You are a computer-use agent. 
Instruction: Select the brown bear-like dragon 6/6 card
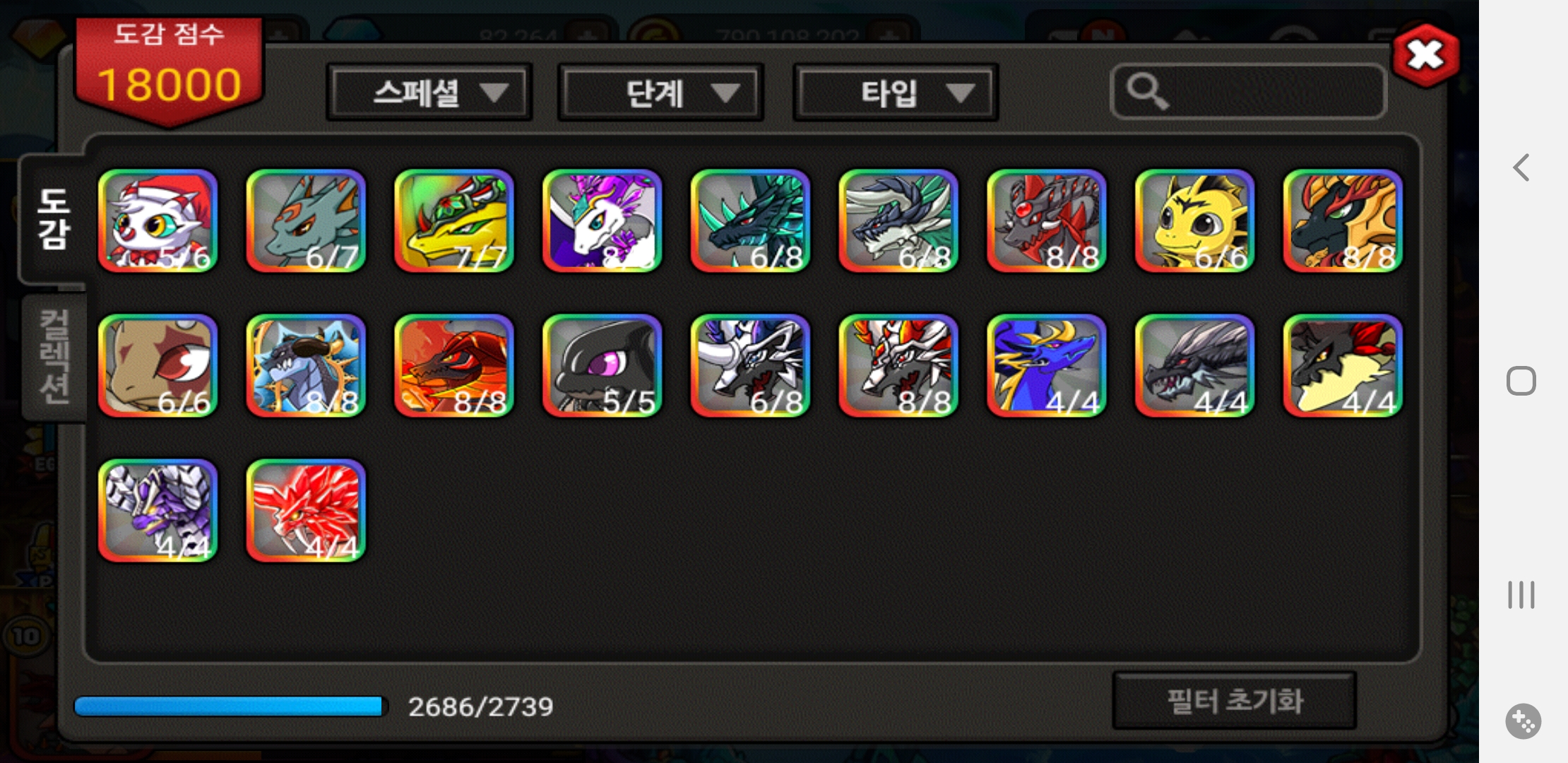[x=158, y=366]
